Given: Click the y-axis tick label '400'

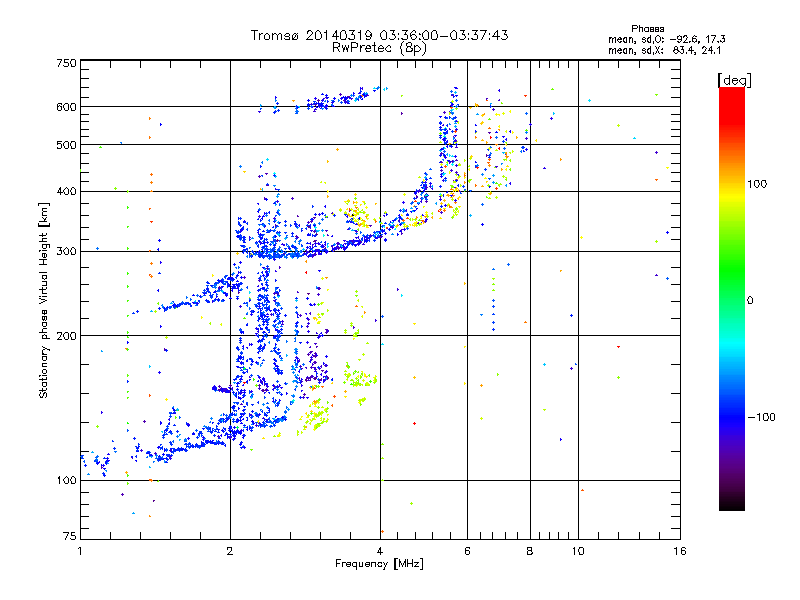Looking at the screenshot, I should 66,192.
